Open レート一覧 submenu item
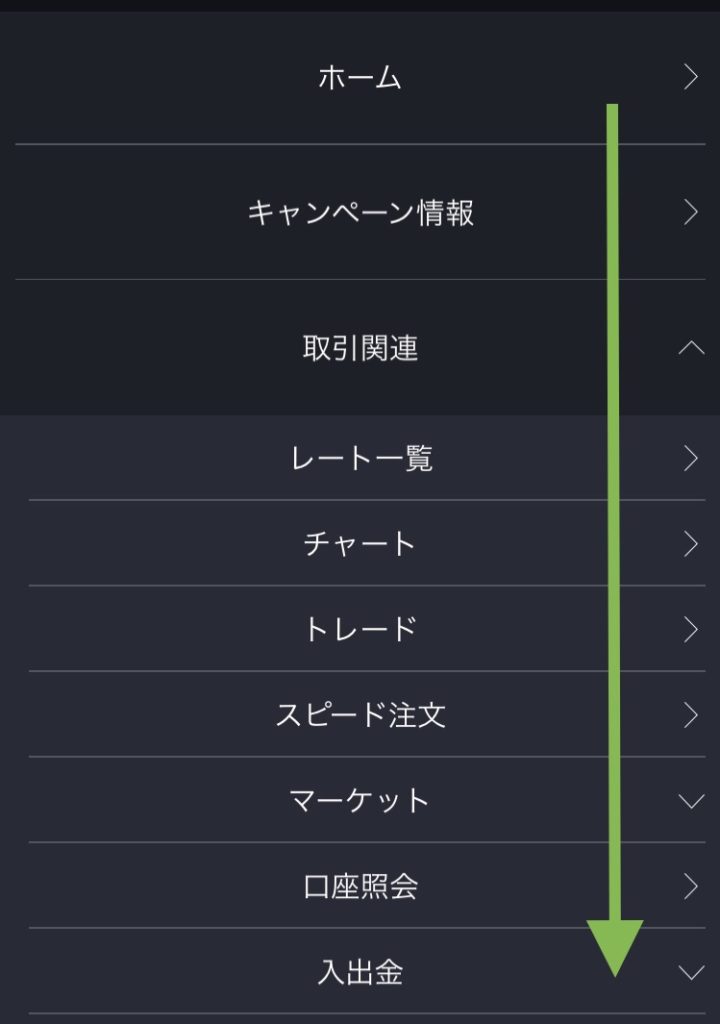720x1024 pixels. click(360, 458)
